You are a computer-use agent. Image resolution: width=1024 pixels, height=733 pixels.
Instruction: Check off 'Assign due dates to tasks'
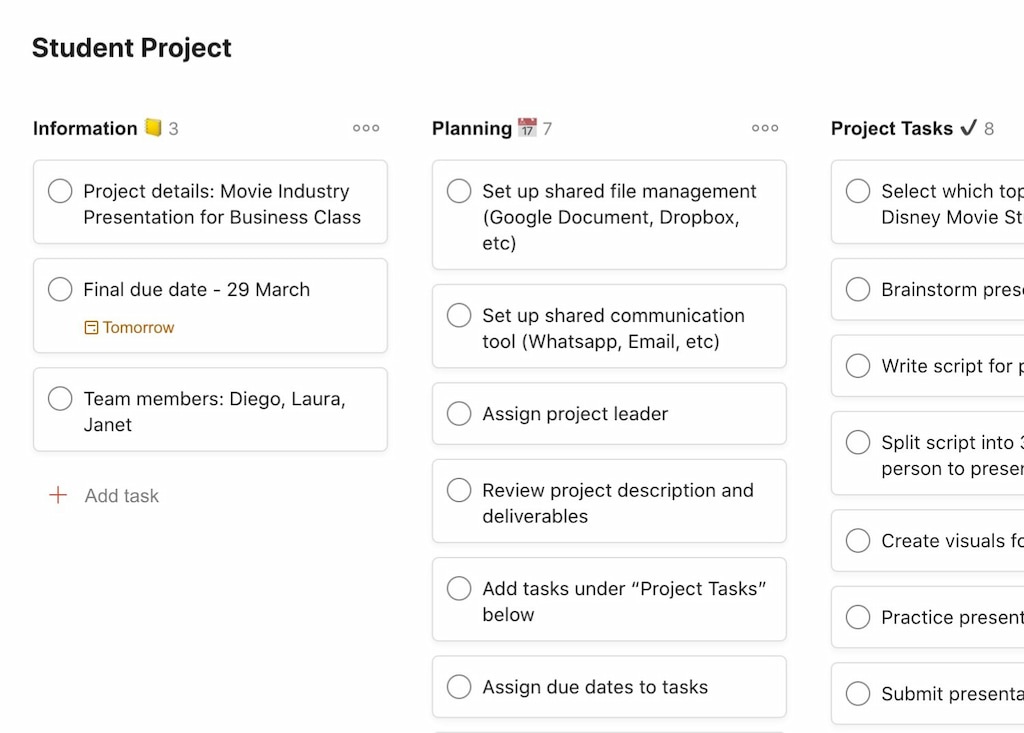point(459,687)
